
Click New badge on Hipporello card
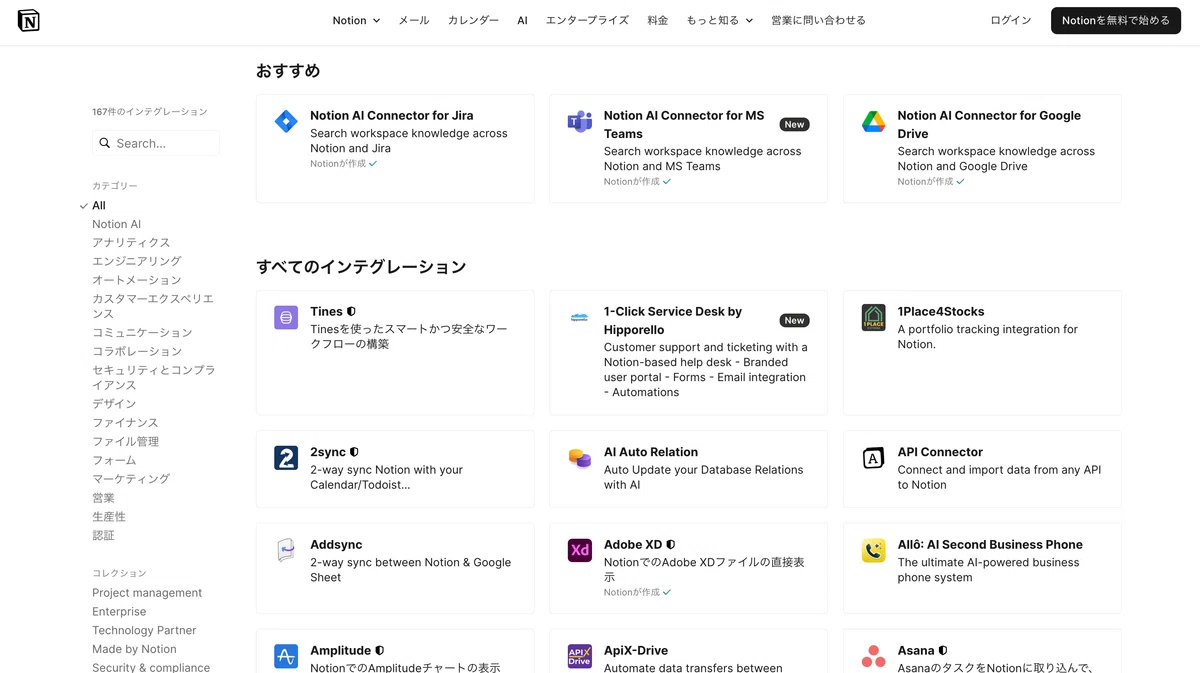795,321
